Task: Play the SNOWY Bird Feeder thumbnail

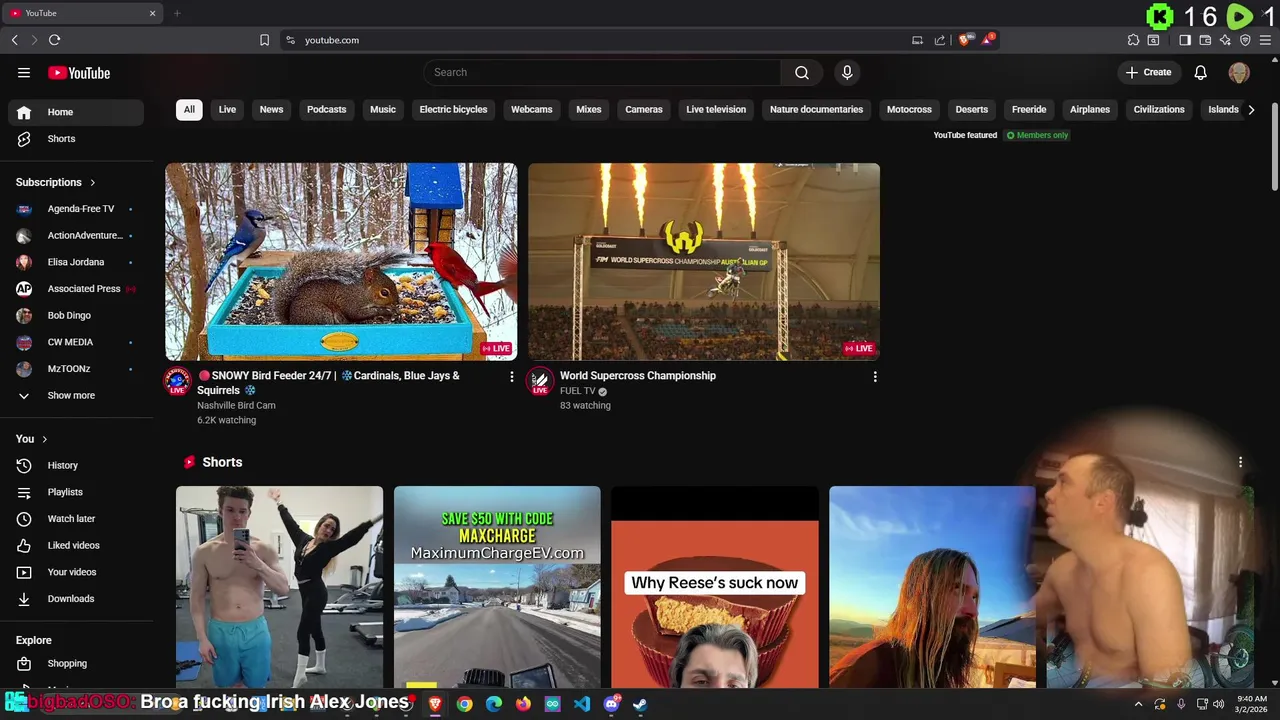Action: pos(341,261)
